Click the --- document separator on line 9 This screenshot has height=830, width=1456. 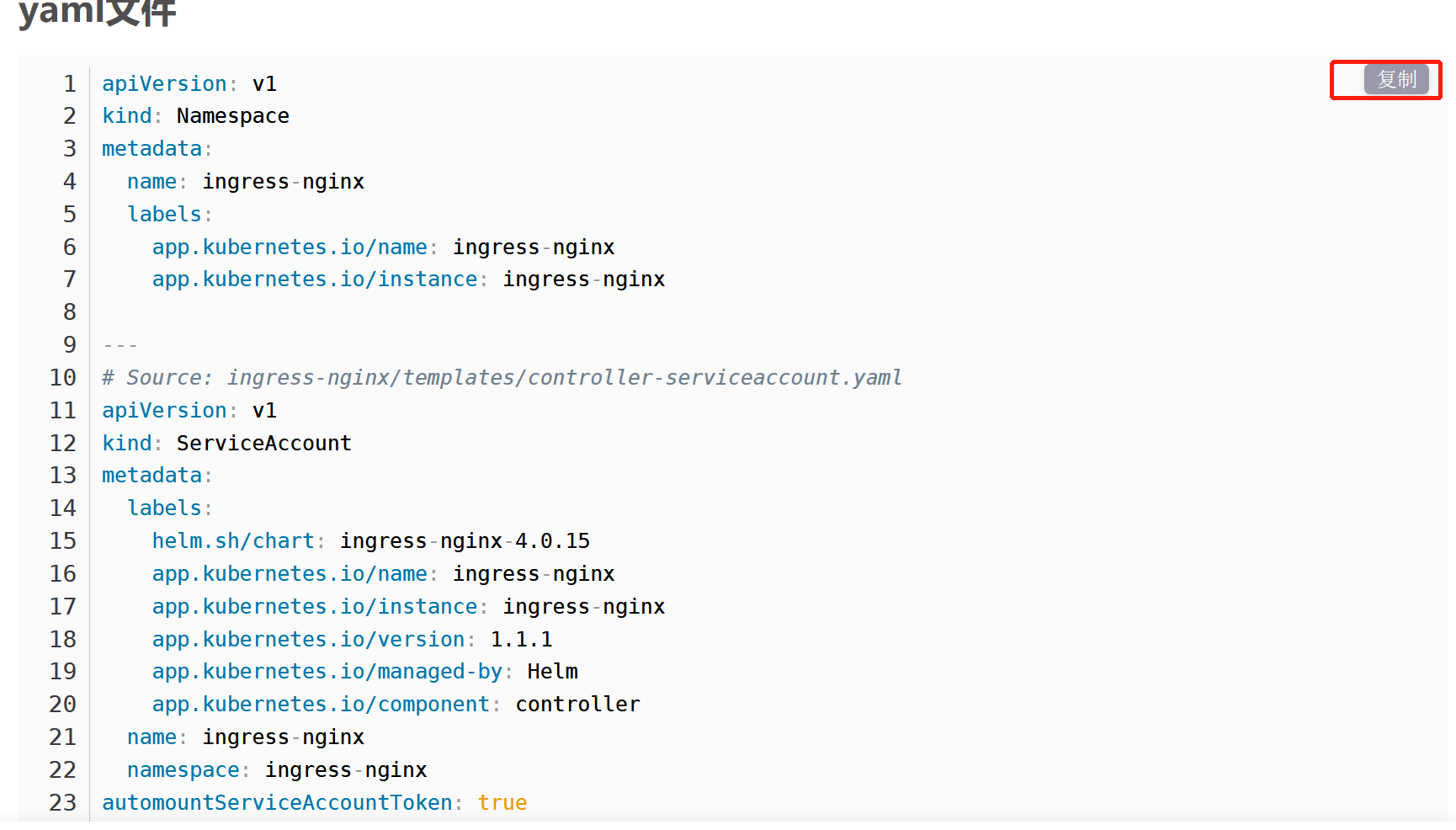click(120, 345)
